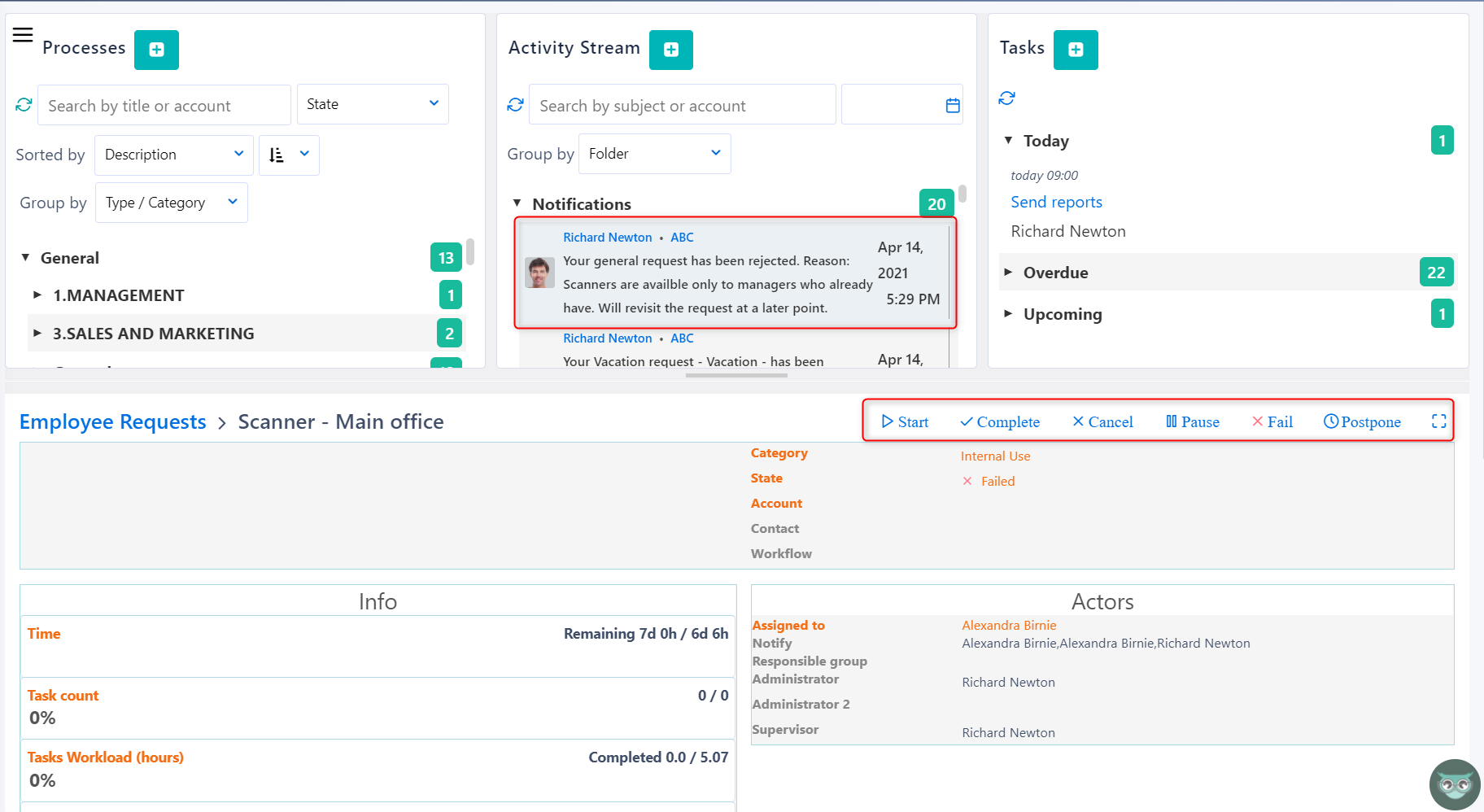Open the date picker calendar icon
Viewport: 1484px width, 812px height.
coord(952,106)
